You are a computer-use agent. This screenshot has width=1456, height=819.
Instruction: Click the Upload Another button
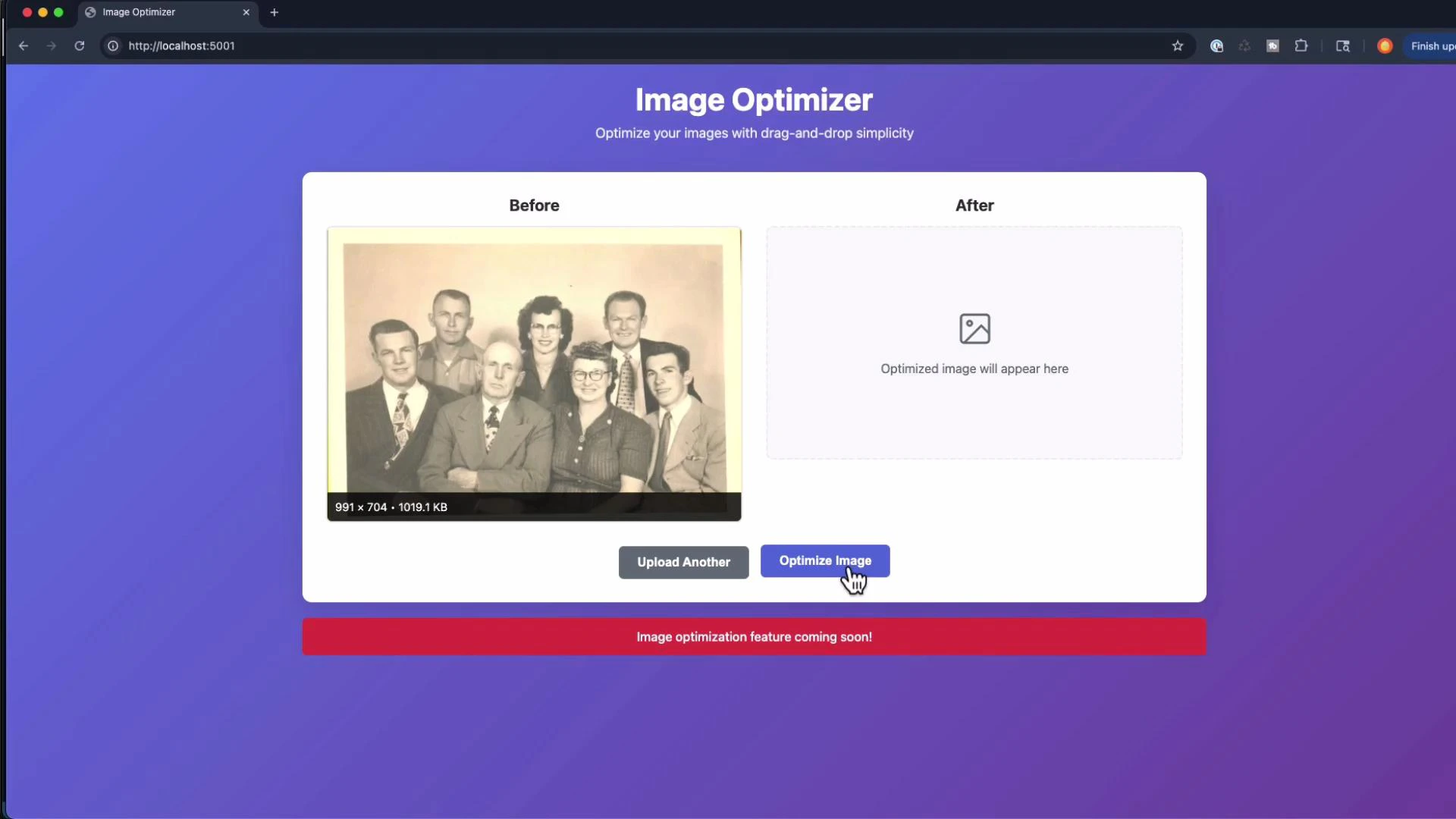click(x=682, y=562)
